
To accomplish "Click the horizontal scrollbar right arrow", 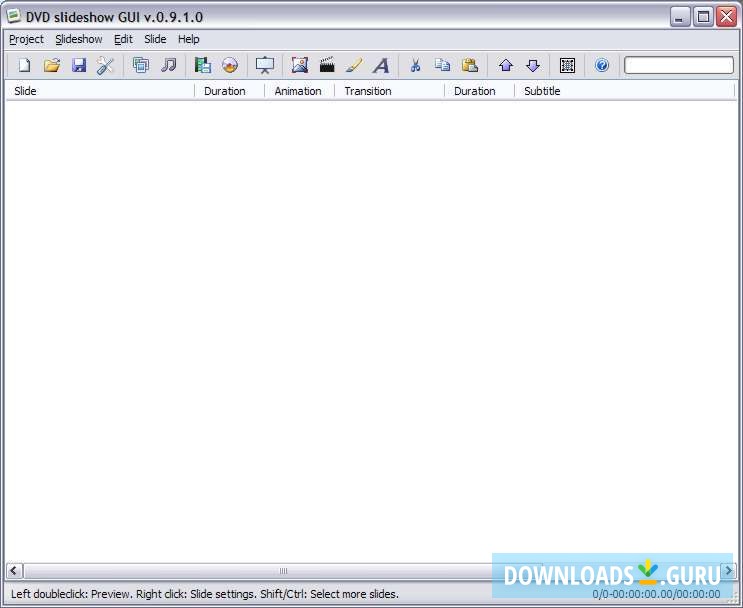I will click(728, 571).
